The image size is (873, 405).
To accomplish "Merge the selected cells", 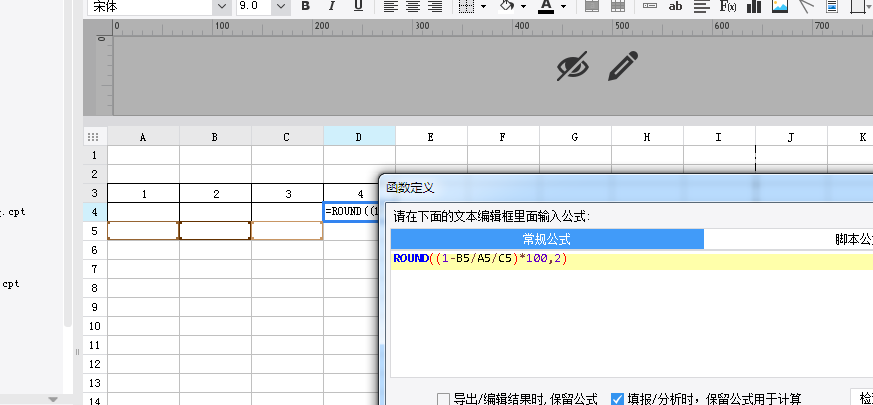I will tap(592, 6).
